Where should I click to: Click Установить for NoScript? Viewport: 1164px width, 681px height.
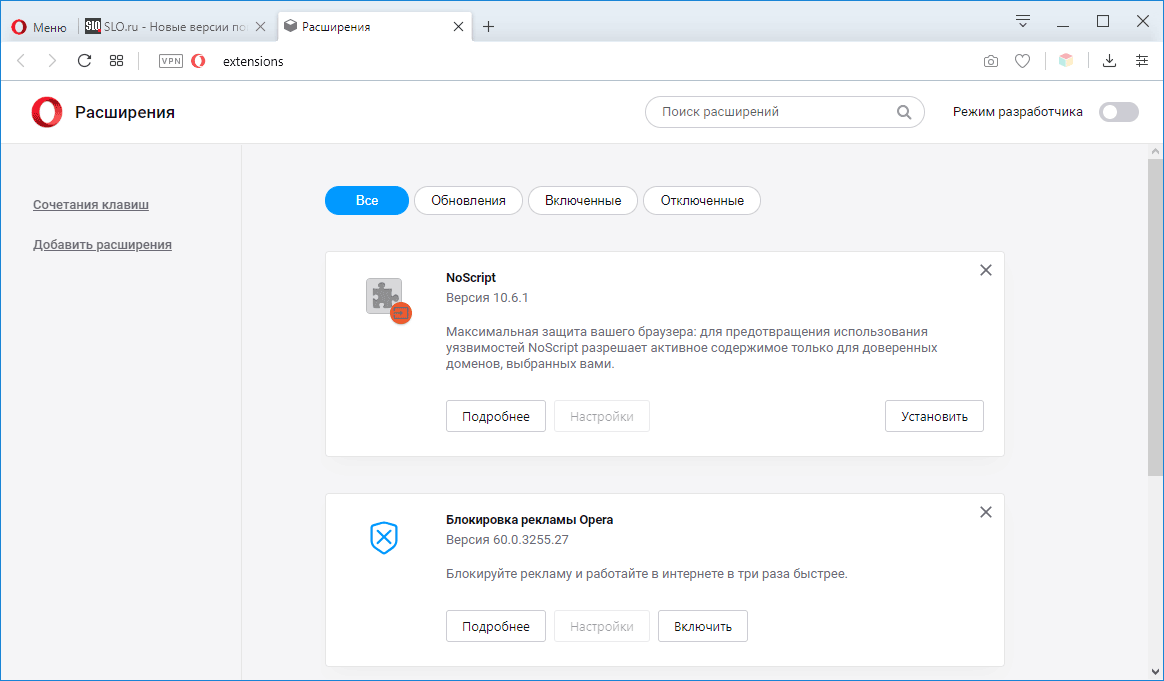pyautogui.click(x=934, y=417)
